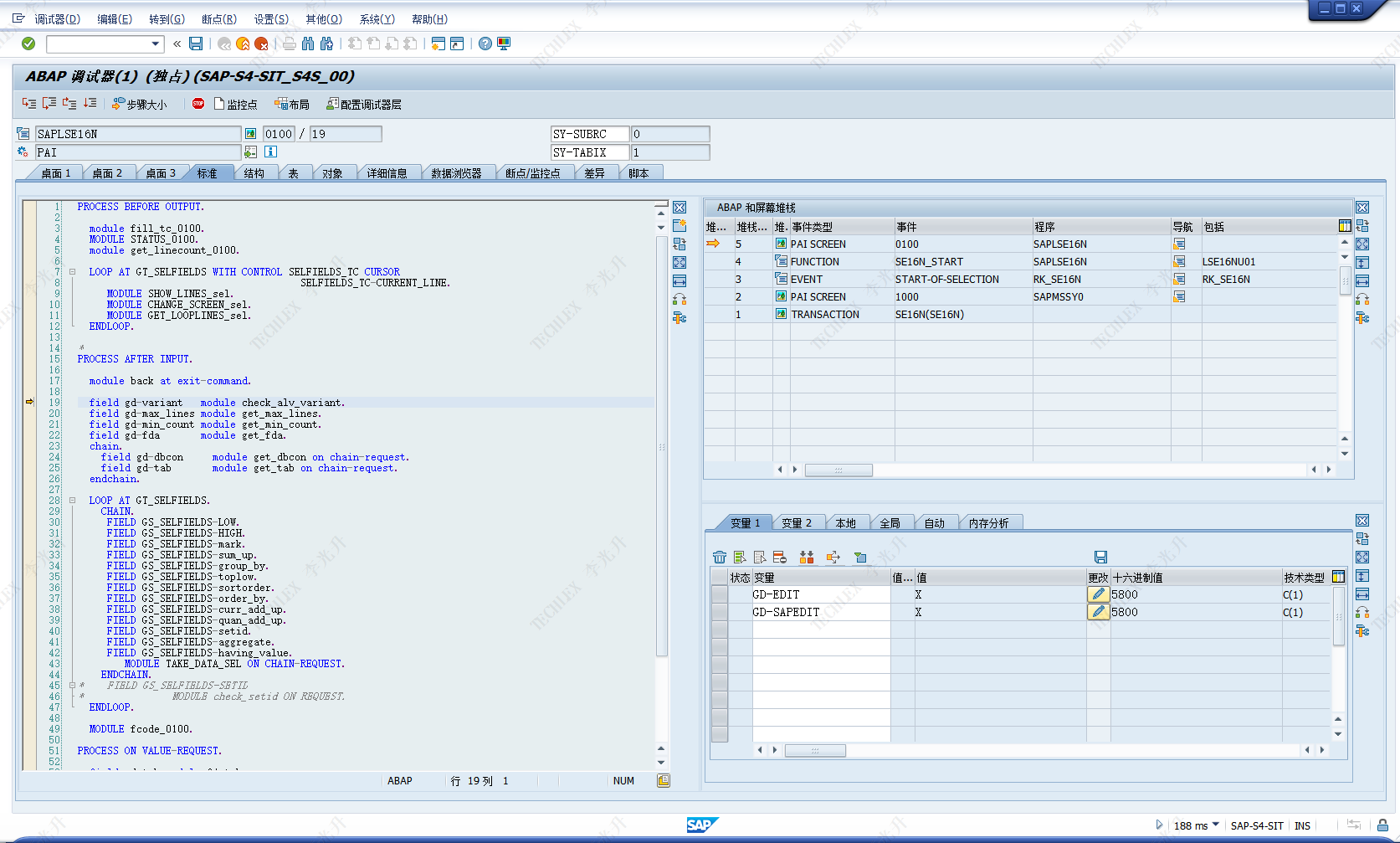
Task: Click the watchpoint (监控点) button
Action: point(236,104)
